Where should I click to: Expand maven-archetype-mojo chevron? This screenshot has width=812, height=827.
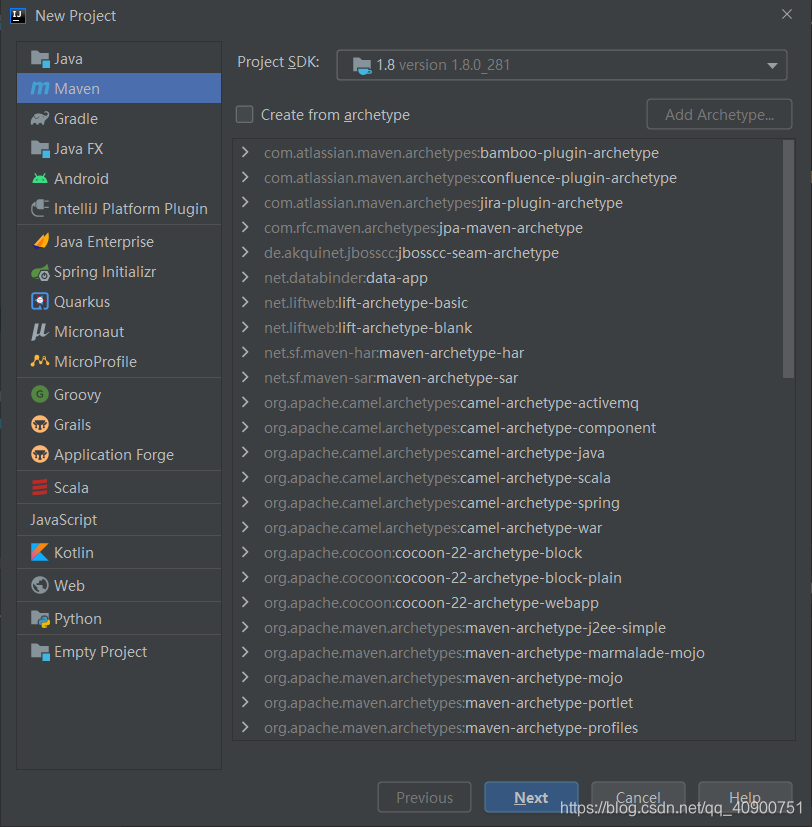(245, 677)
